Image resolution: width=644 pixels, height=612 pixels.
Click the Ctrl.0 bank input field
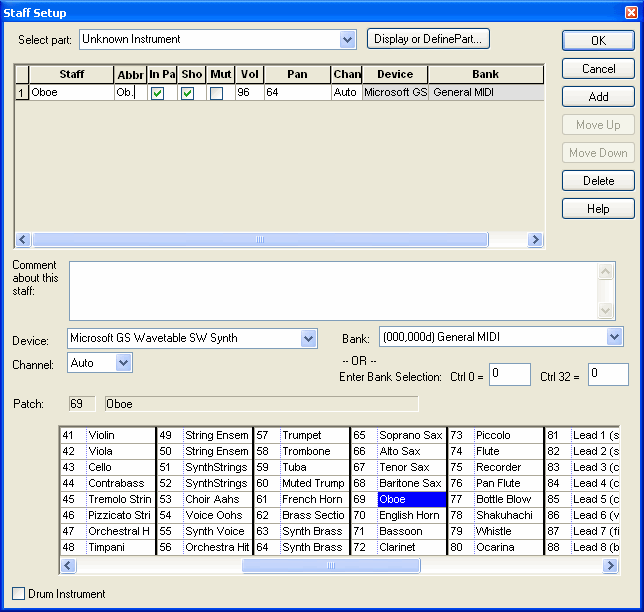pyautogui.click(x=509, y=374)
